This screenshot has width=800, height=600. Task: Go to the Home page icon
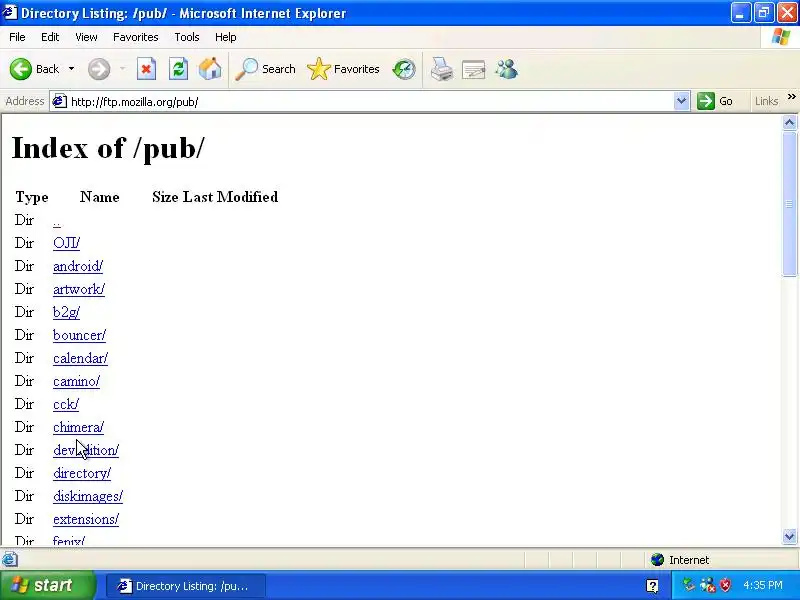coord(210,69)
